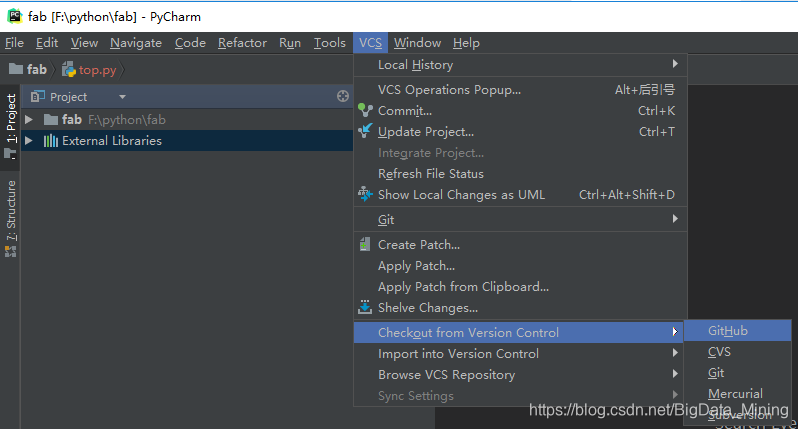
Task: Click the fab project folder icon in tree
Action: (x=50, y=120)
